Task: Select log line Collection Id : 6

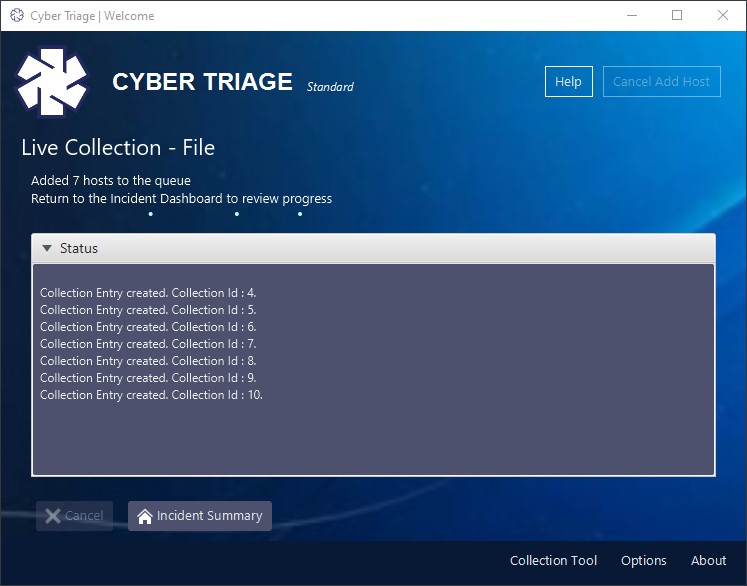Action: coord(148,327)
